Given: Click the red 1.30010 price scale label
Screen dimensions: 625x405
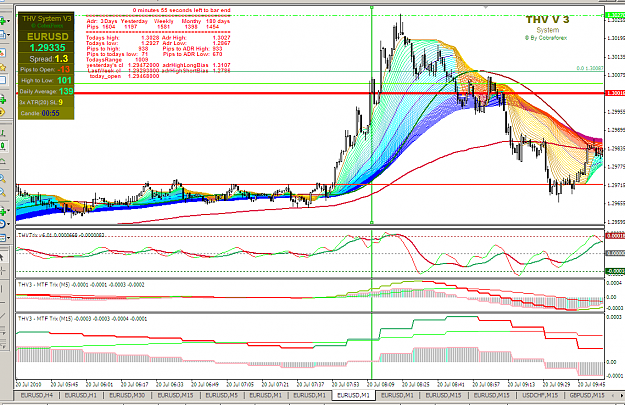Looking at the screenshot, I should point(615,93).
